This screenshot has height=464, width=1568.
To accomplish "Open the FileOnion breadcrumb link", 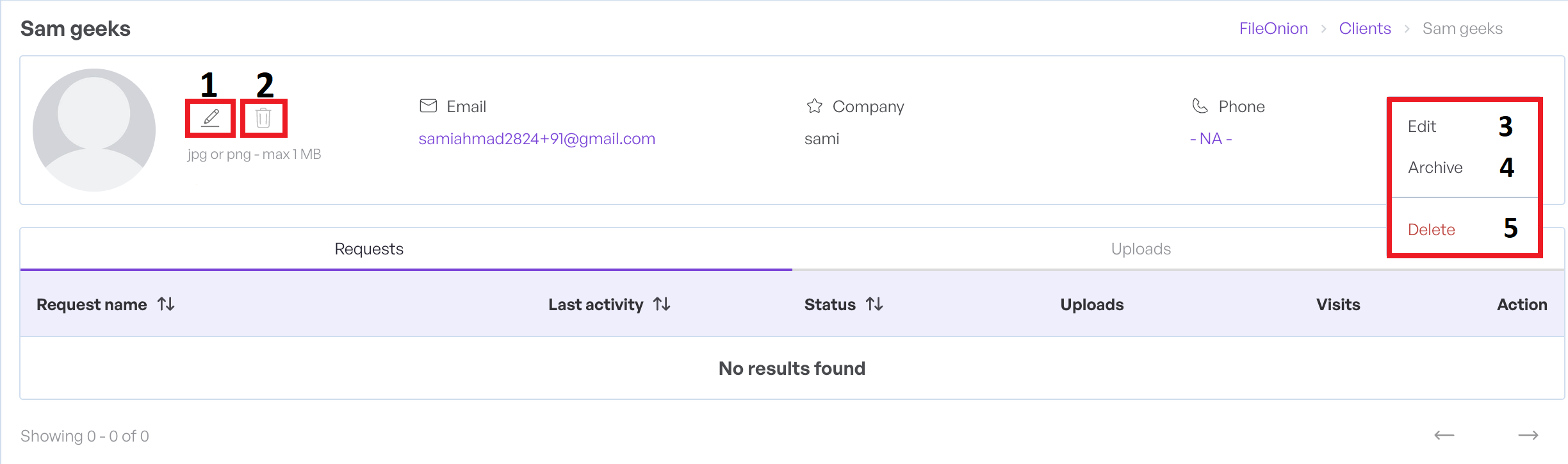I will [1273, 29].
